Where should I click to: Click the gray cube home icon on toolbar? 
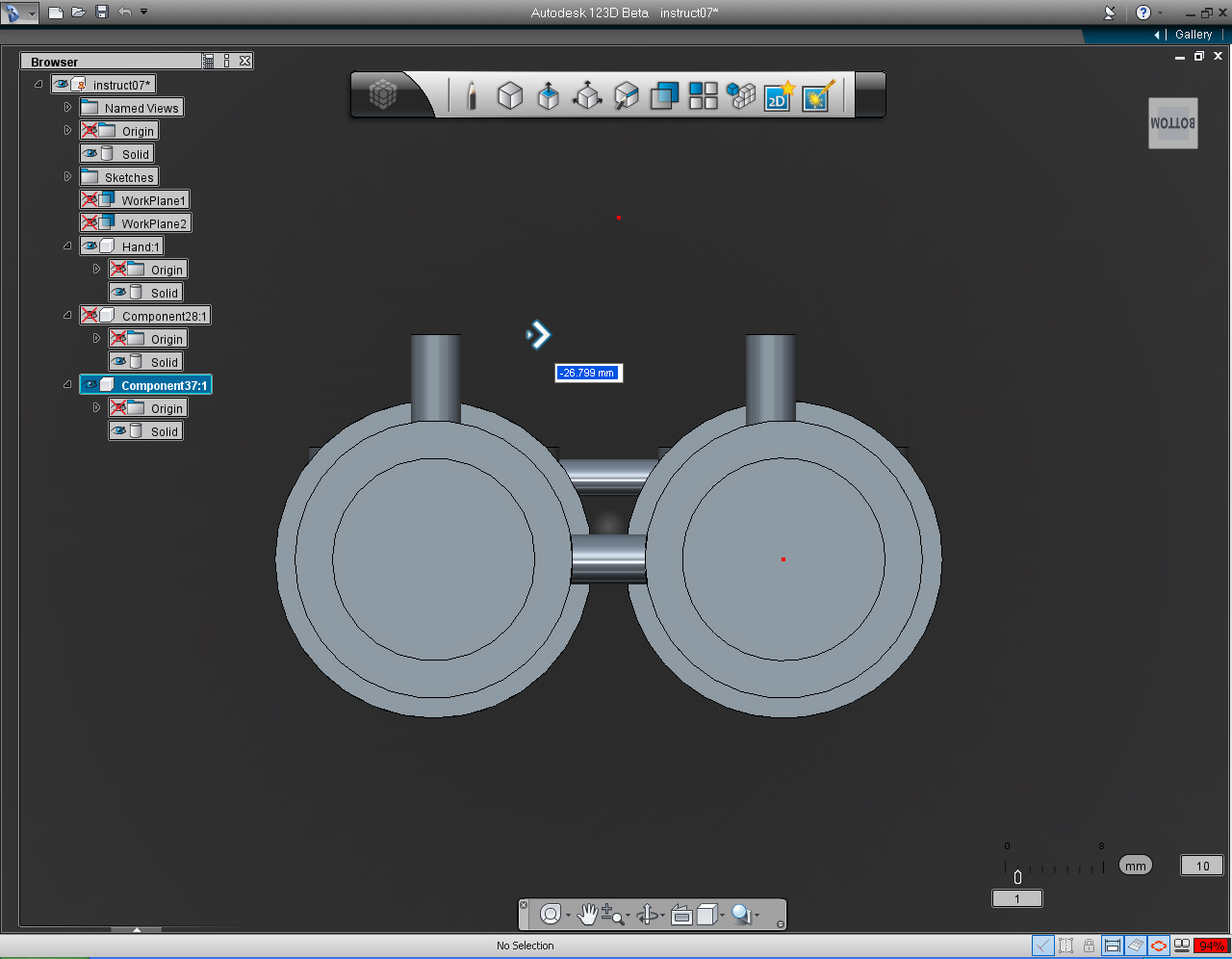click(383, 94)
